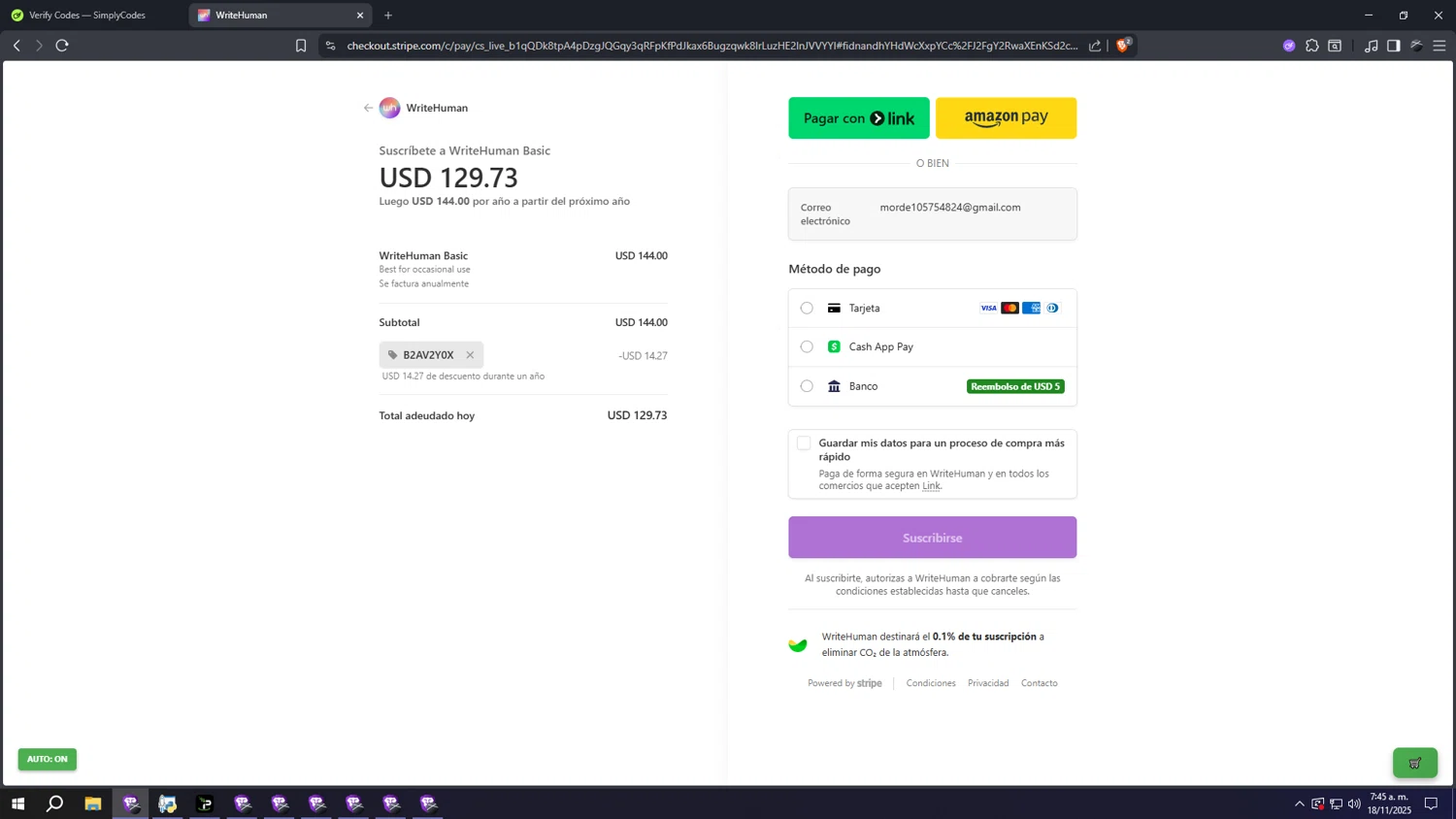Close the WriteHuman tab
Image resolution: width=1456 pixels, height=819 pixels.
pos(360,16)
